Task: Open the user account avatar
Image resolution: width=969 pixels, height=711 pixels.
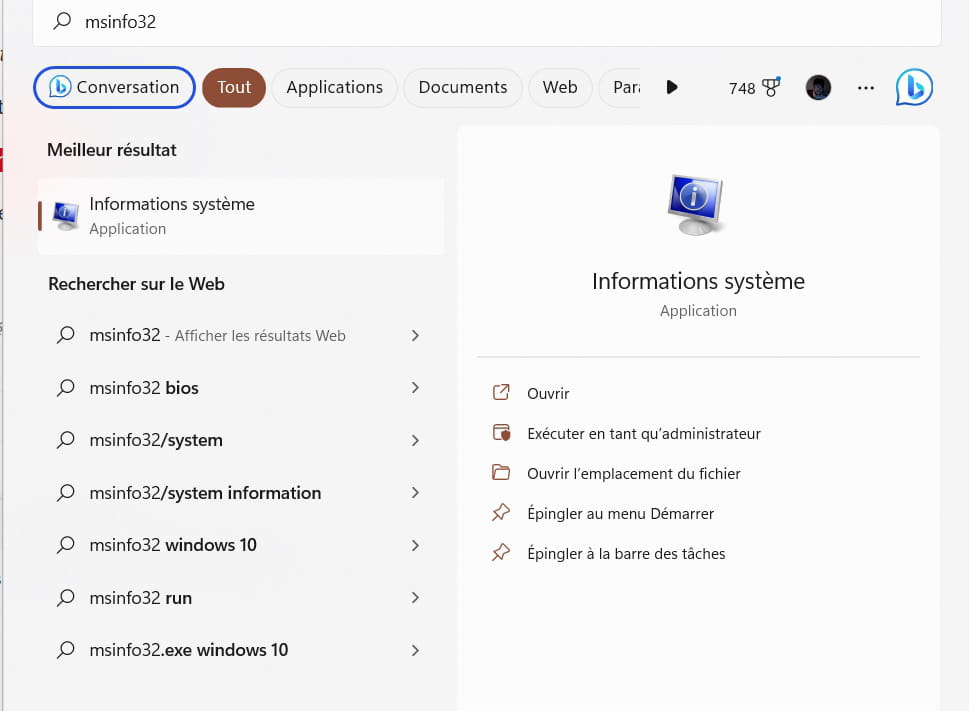Action: click(x=818, y=88)
